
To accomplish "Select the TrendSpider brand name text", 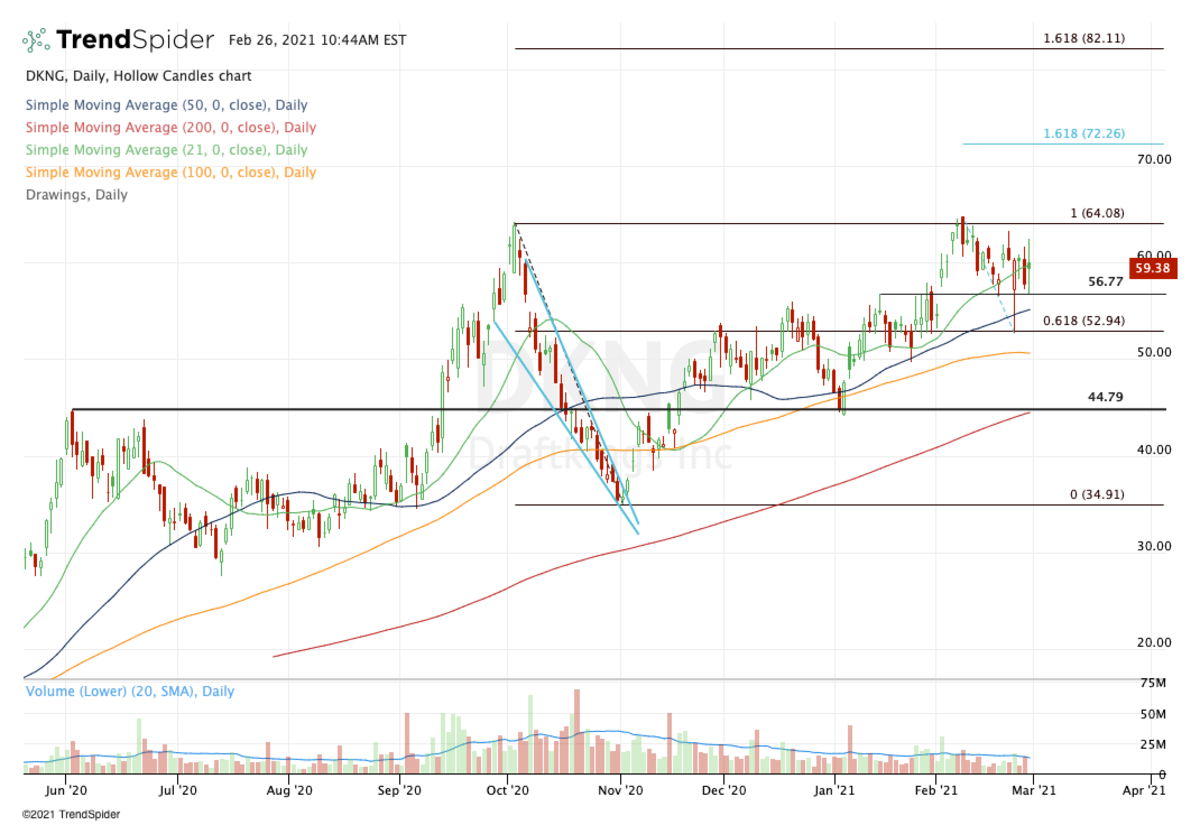I will pyautogui.click(x=134, y=40).
